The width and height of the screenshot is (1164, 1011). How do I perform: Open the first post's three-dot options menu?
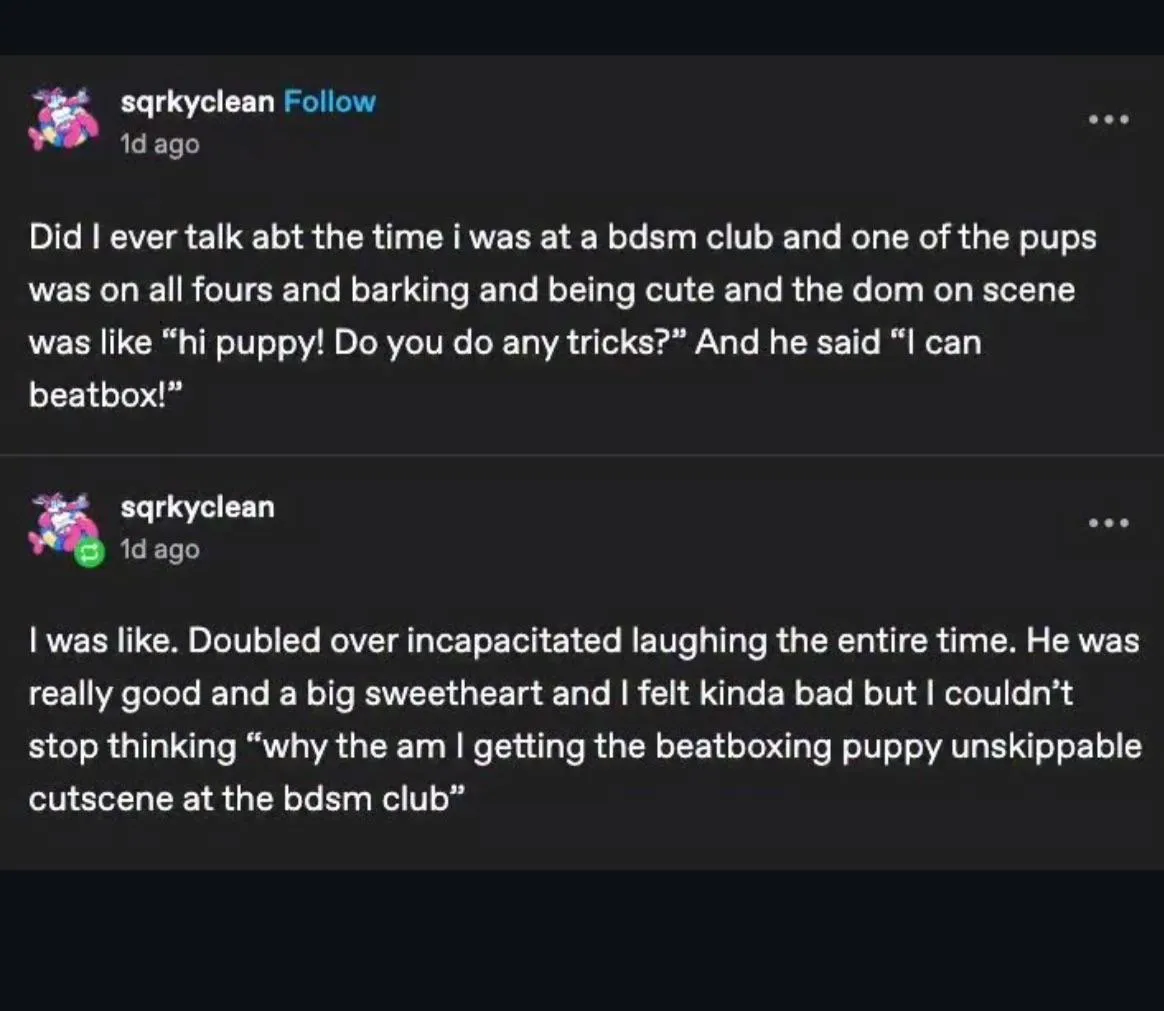click(1109, 120)
